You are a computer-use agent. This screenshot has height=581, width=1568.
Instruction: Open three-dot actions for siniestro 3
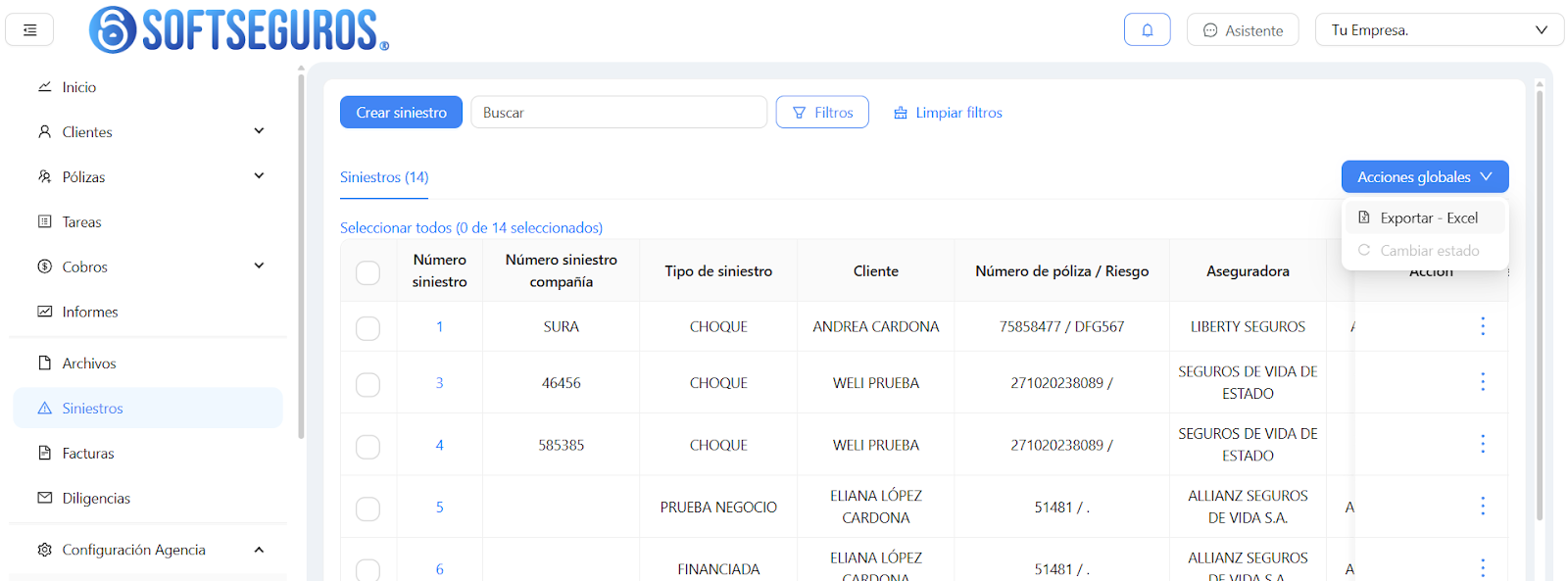coord(1482,382)
